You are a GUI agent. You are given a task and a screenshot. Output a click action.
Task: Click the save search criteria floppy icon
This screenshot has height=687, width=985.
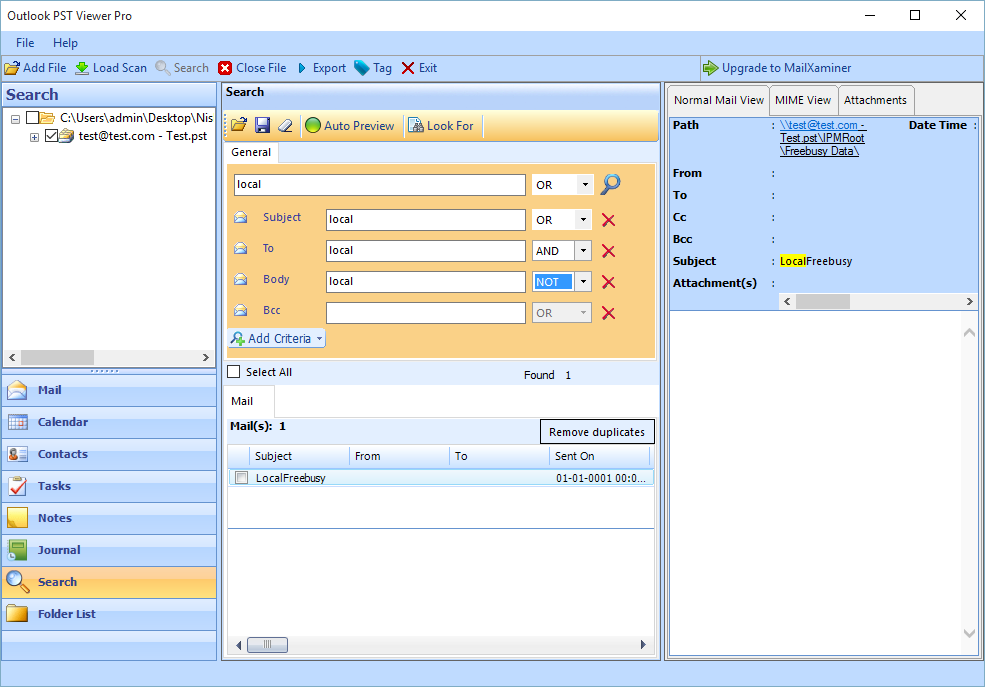[x=262, y=125]
